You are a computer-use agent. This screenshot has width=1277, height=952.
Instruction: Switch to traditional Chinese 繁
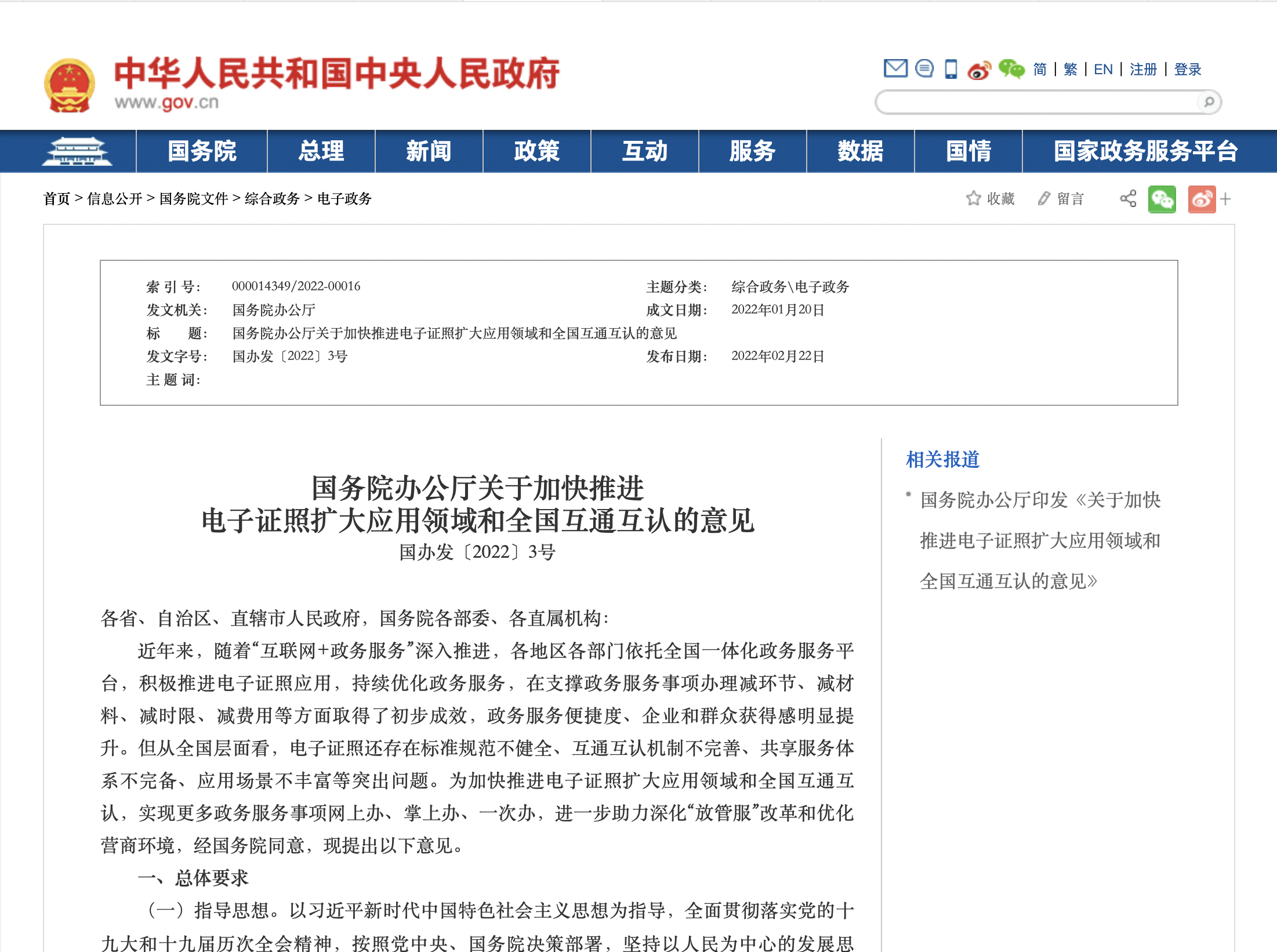pyautogui.click(x=1071, y=70)
